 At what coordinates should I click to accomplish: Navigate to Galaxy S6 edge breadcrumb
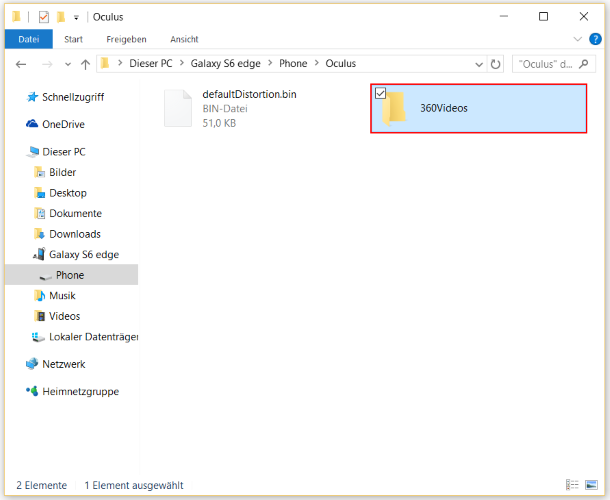tap(225, 63)
